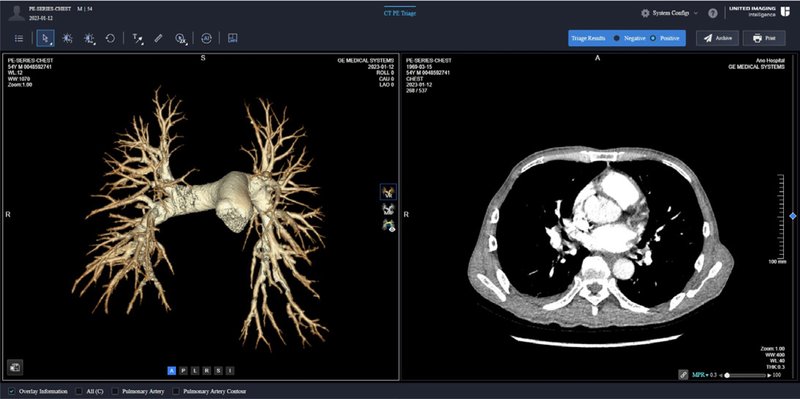Select Positive triage result radio
800x399 pixels.
(x=653, y=38)
